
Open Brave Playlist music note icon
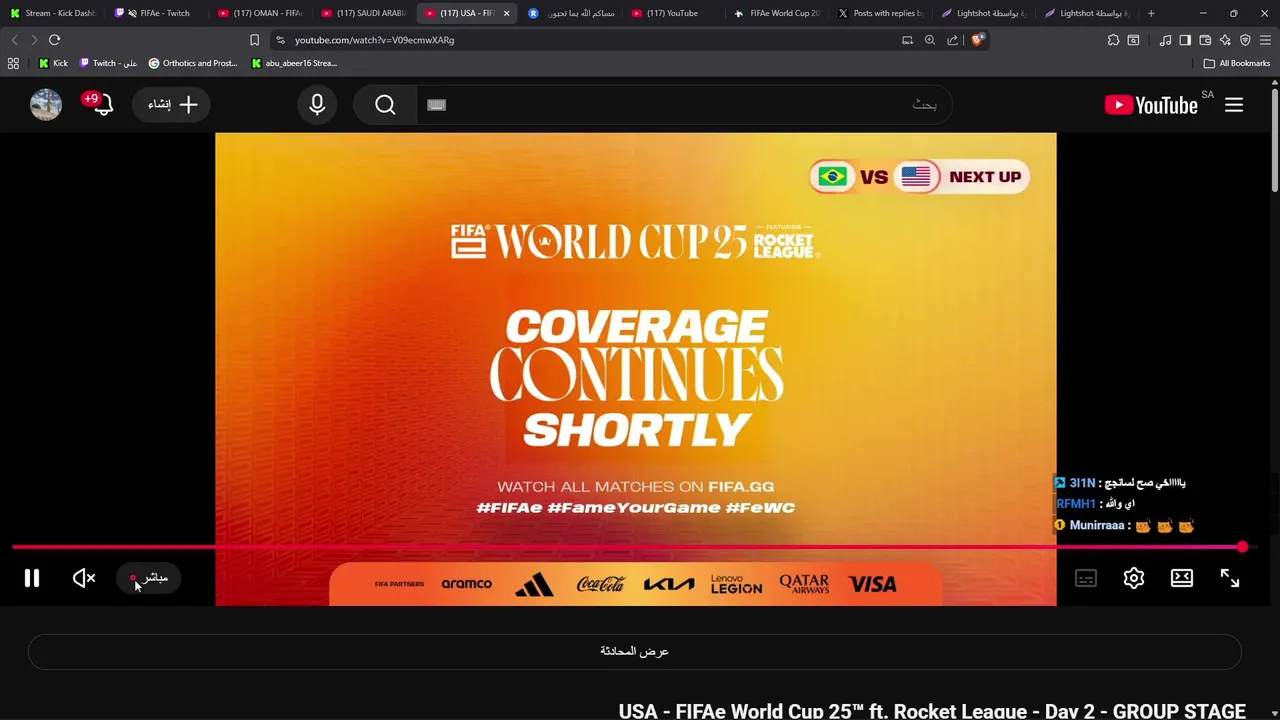pos(1165,40)
